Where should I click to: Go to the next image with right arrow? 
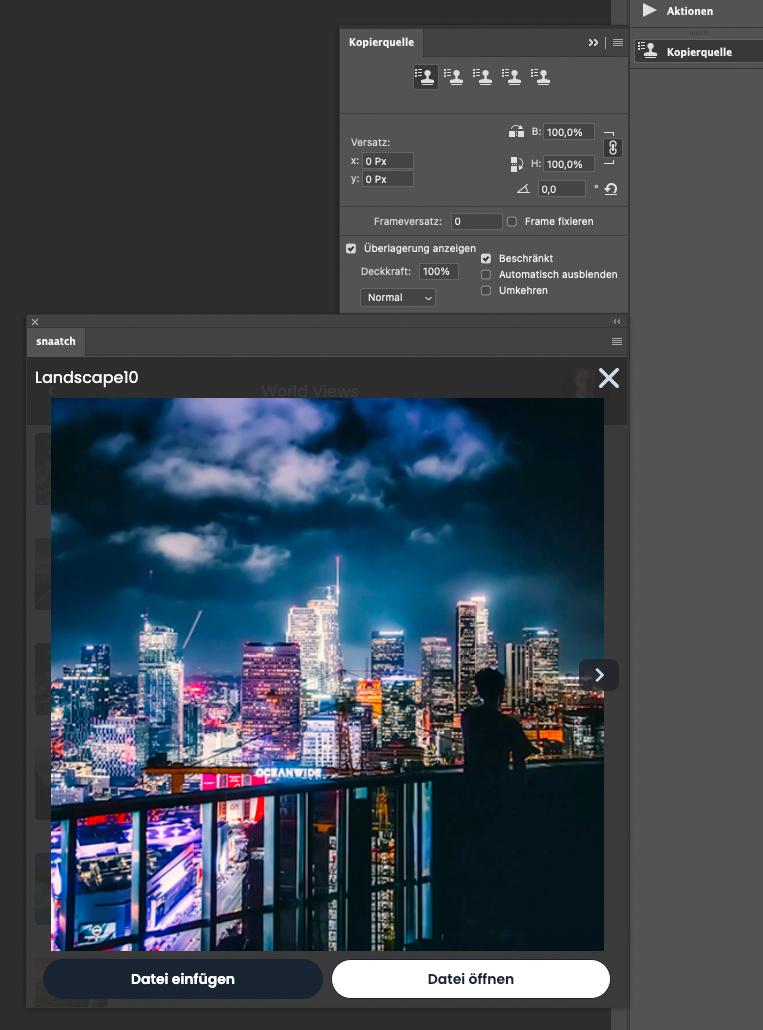[x=599, y=675]
